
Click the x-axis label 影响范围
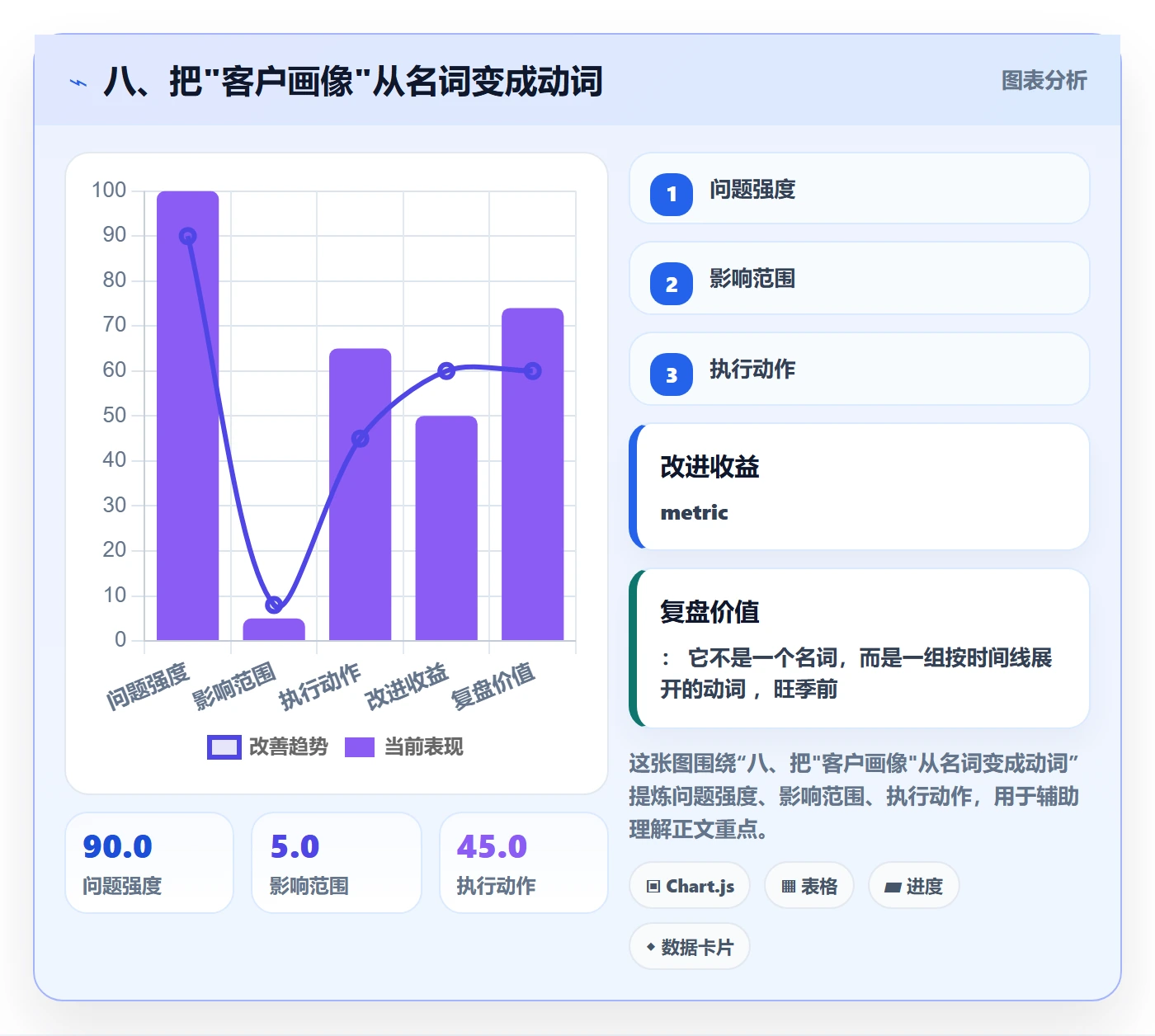(234, 685)
